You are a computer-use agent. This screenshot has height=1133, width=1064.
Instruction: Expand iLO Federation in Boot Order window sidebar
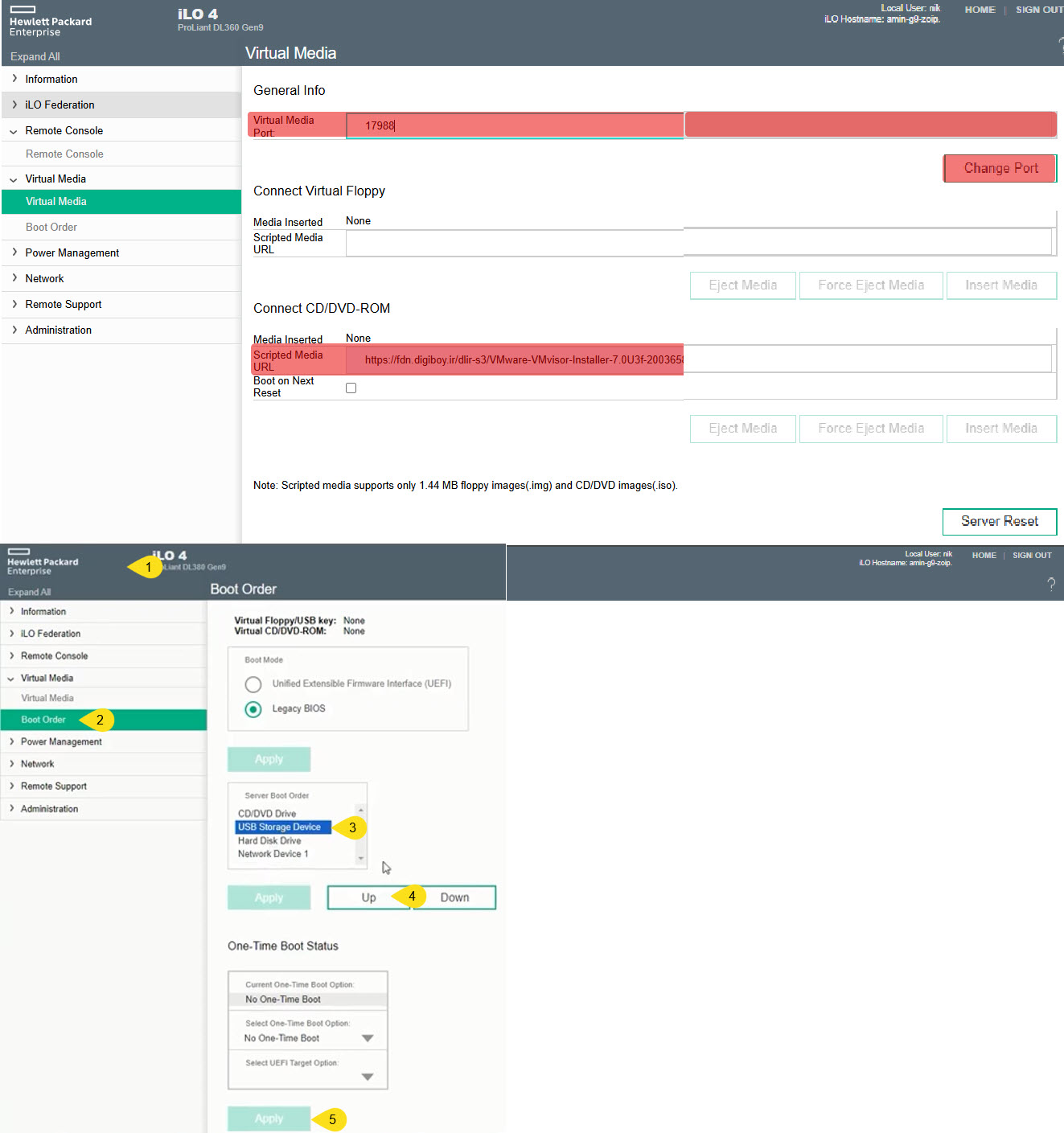point(11,634)
